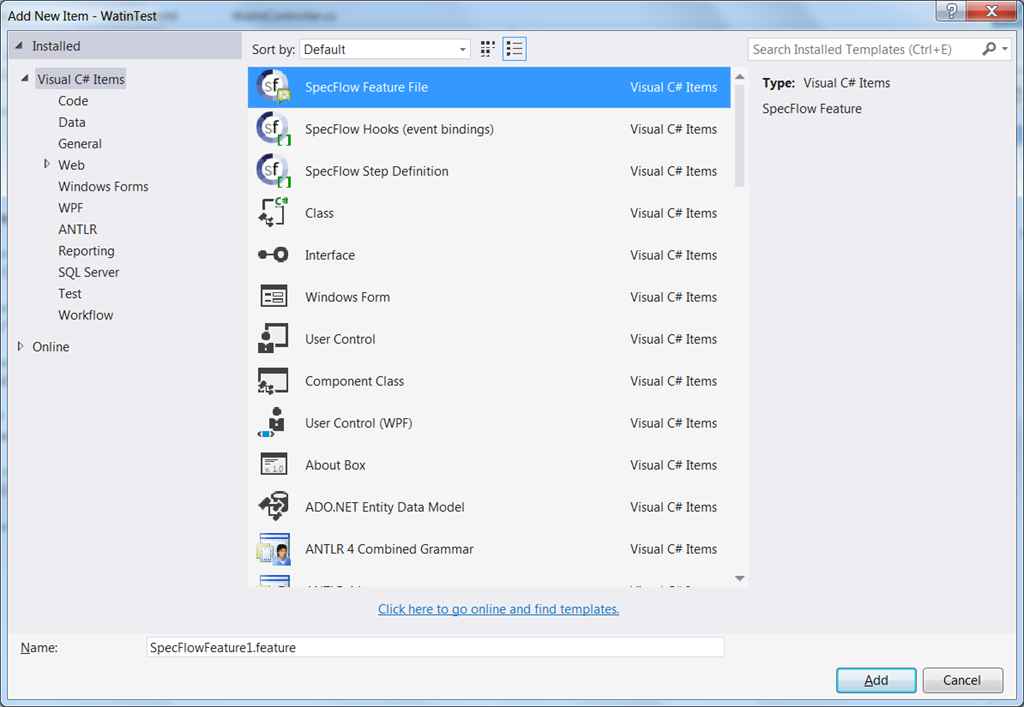The width and height of the screenshot is (1024, 707).
Task: Click the scroll down arrow of template list
Action: coord(739,578)
